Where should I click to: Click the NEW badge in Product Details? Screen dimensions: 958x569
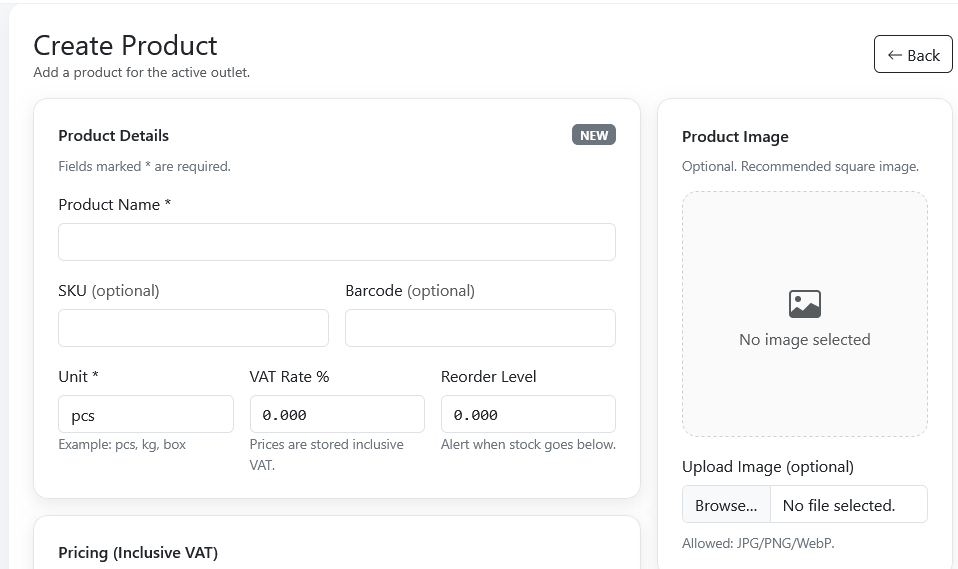594,135
